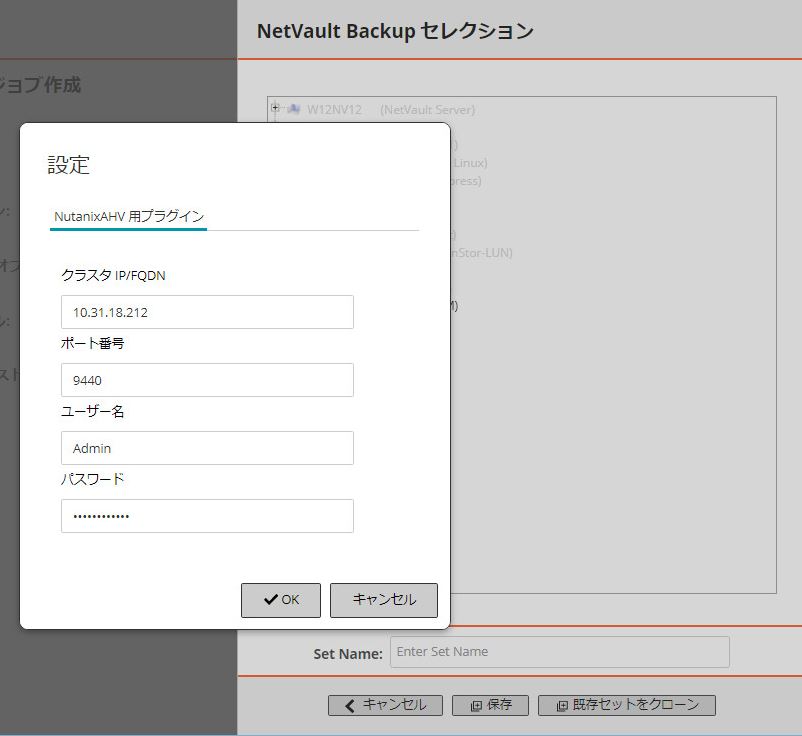
Task: Confirm settings with the OK button
Action: tap(281, 600)
